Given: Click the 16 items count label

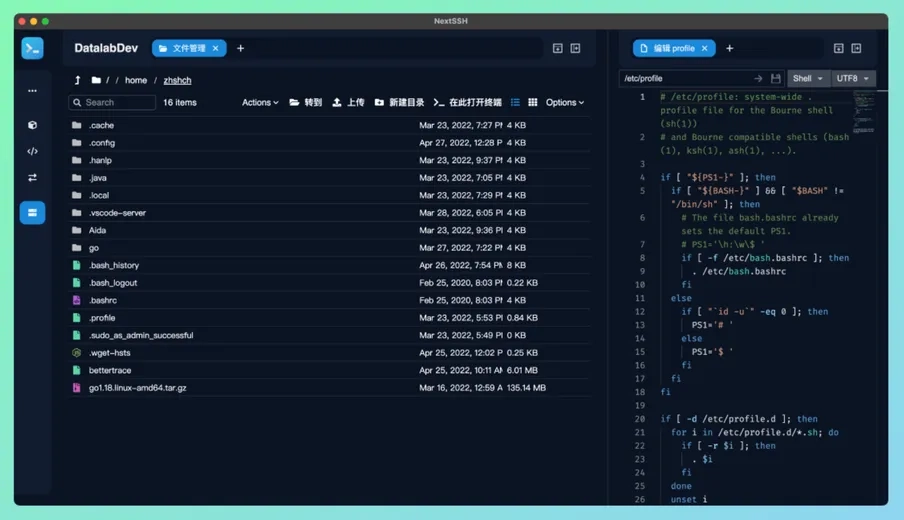Looking at the screenshot, I should (180, 102).
